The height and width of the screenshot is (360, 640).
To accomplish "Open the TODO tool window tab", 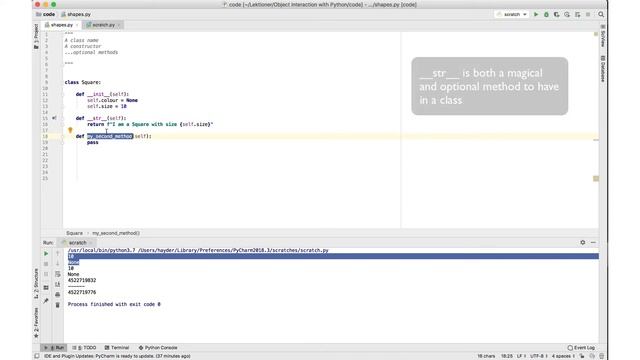I will 84,348.
